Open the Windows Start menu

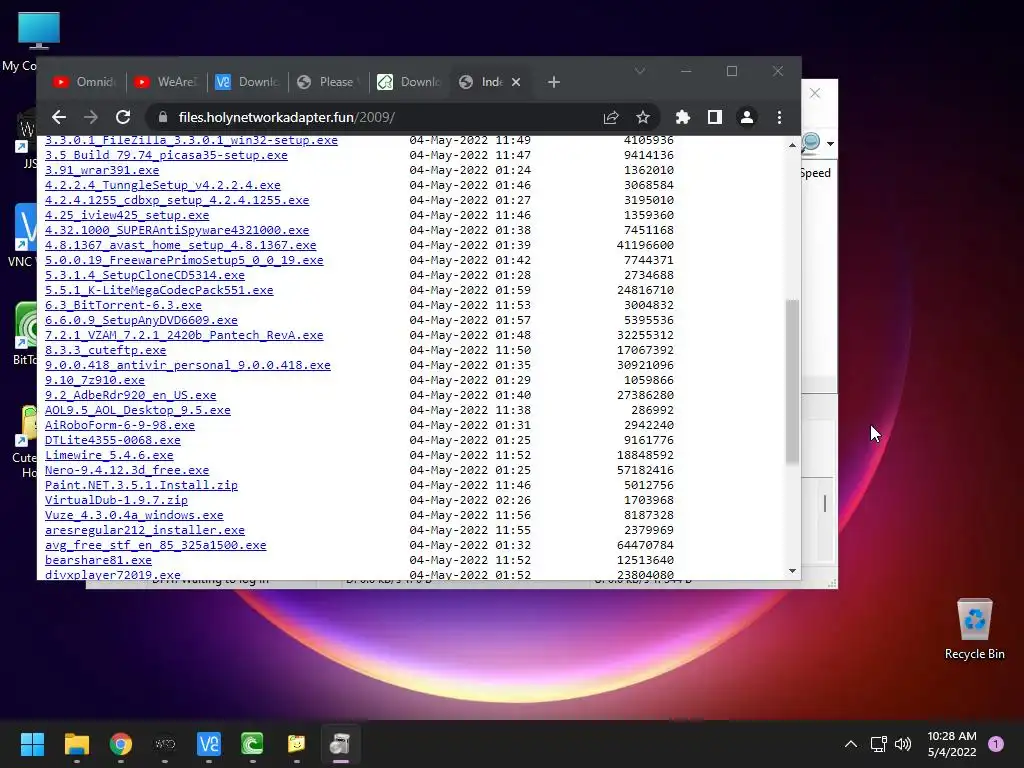point(32,744)
